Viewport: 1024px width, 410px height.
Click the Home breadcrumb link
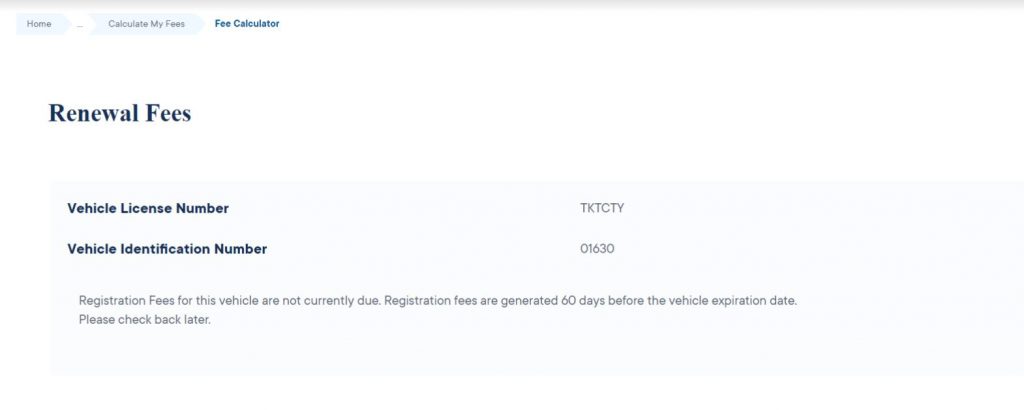pos(39,24)
